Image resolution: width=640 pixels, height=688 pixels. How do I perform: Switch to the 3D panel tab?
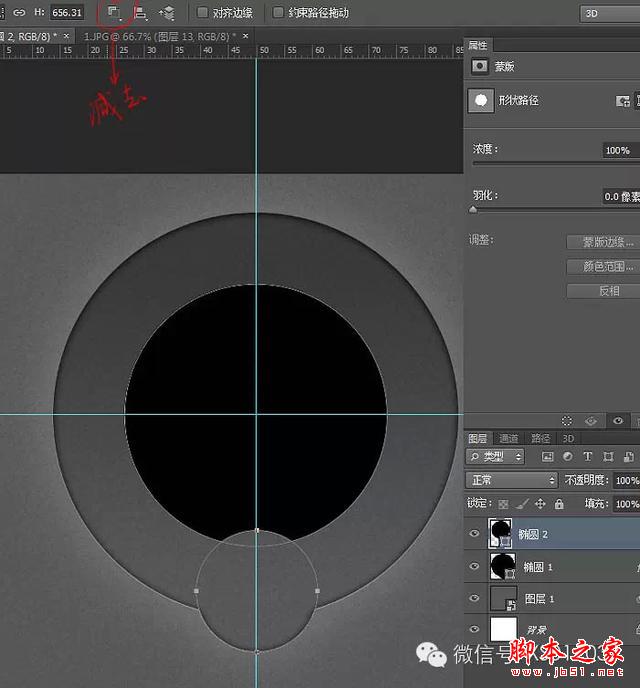[568, 438]
